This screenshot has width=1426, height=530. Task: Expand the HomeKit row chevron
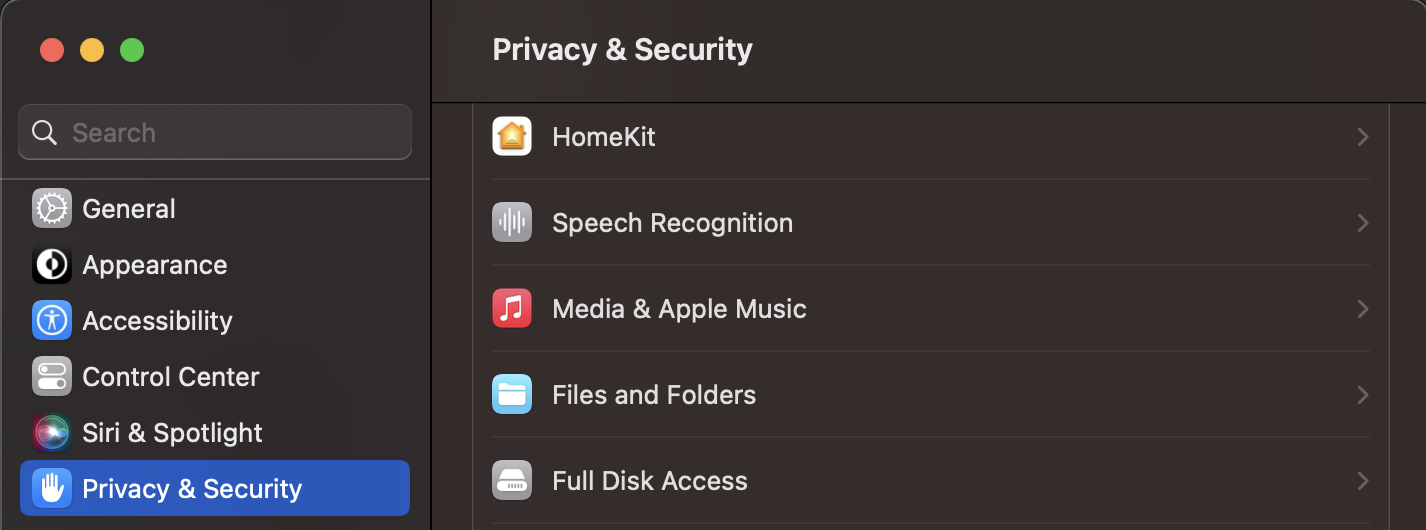[1362, 136]
